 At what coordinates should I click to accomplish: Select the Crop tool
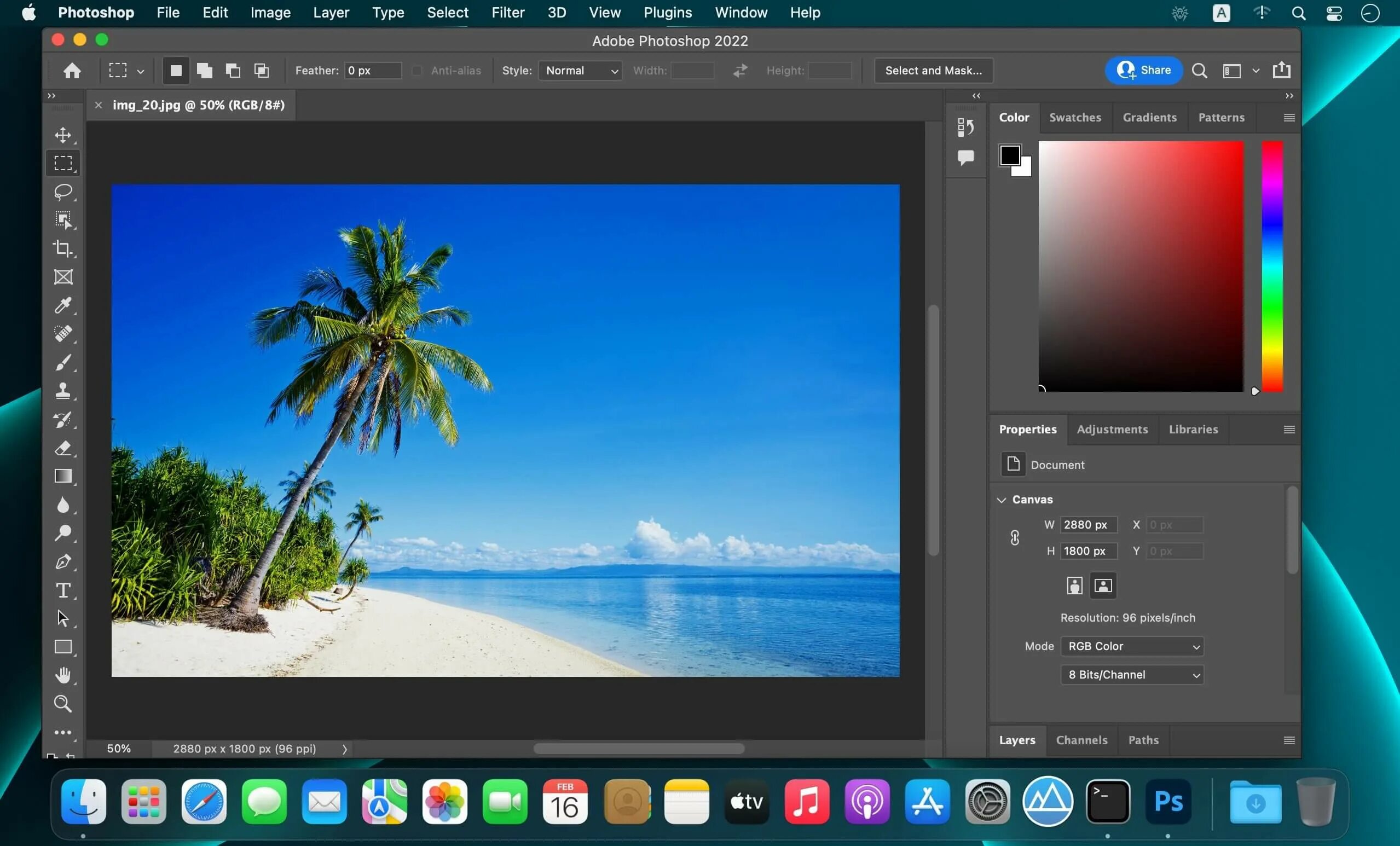coord(63,248)
